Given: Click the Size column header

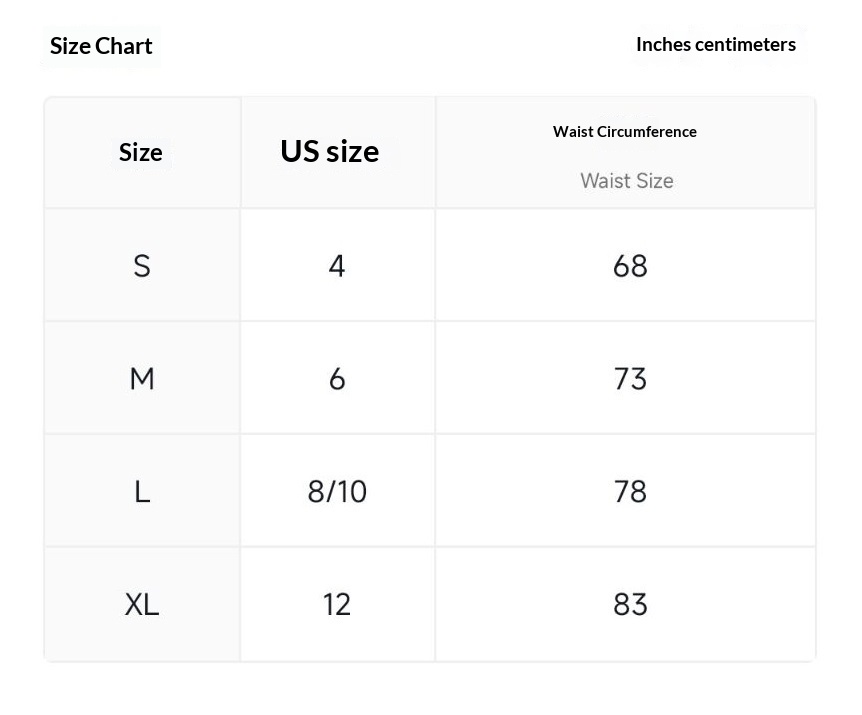Looking at the screenshot, I should point(141,152).
